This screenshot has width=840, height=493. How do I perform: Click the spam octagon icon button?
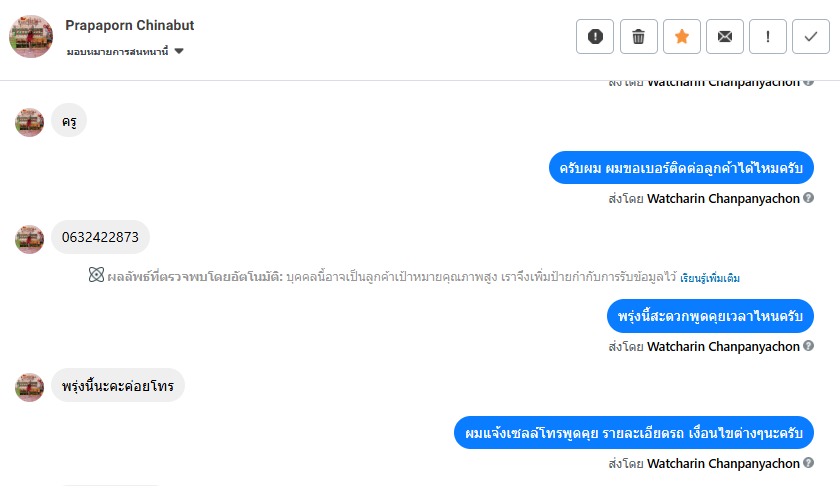(595, 37)
